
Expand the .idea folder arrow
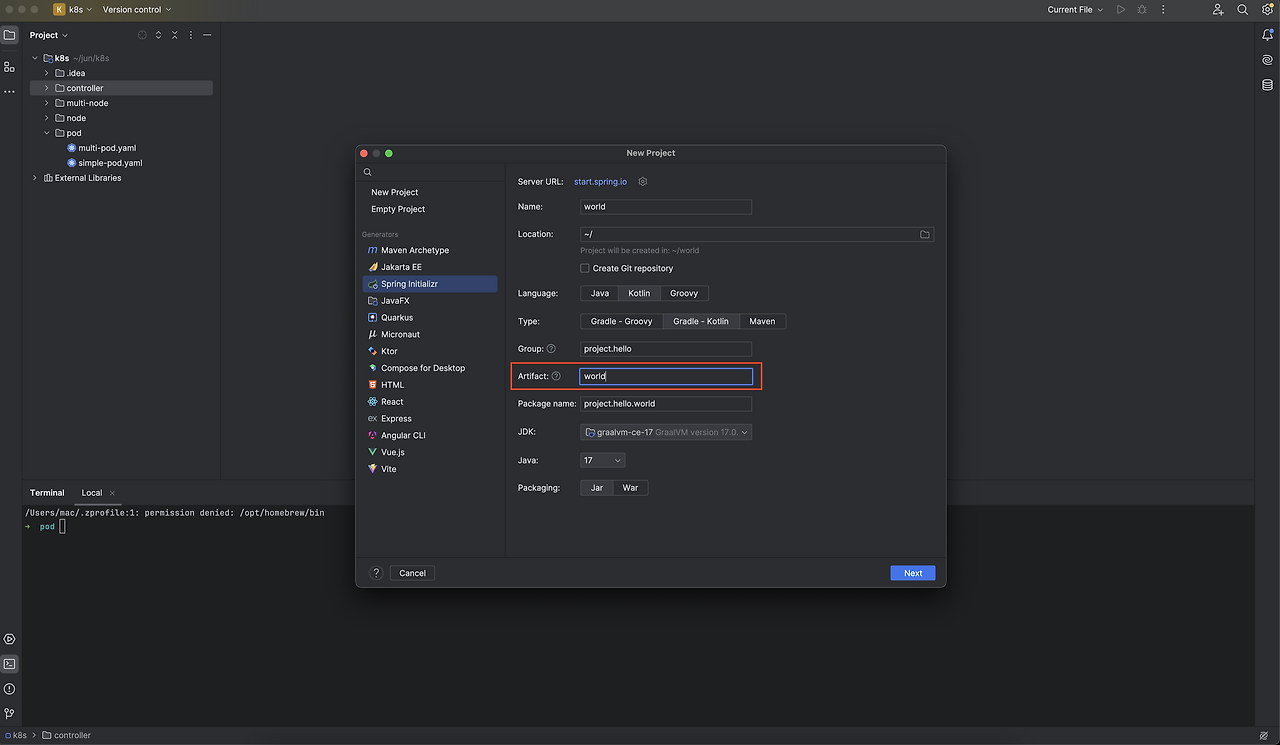[46, 73]
